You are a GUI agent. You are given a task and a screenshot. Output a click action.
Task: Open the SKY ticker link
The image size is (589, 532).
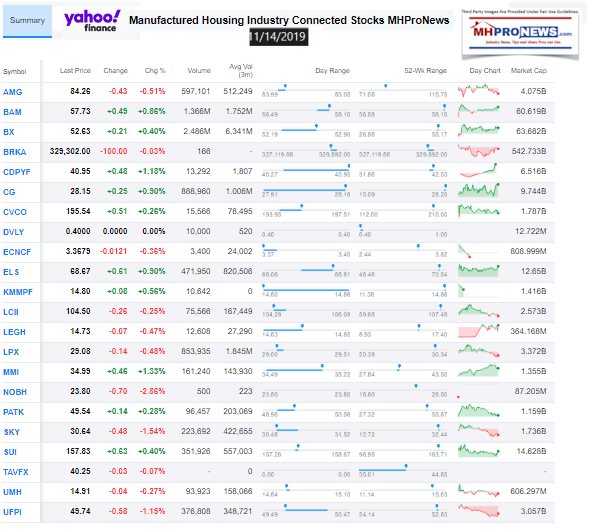click(12, 432)
